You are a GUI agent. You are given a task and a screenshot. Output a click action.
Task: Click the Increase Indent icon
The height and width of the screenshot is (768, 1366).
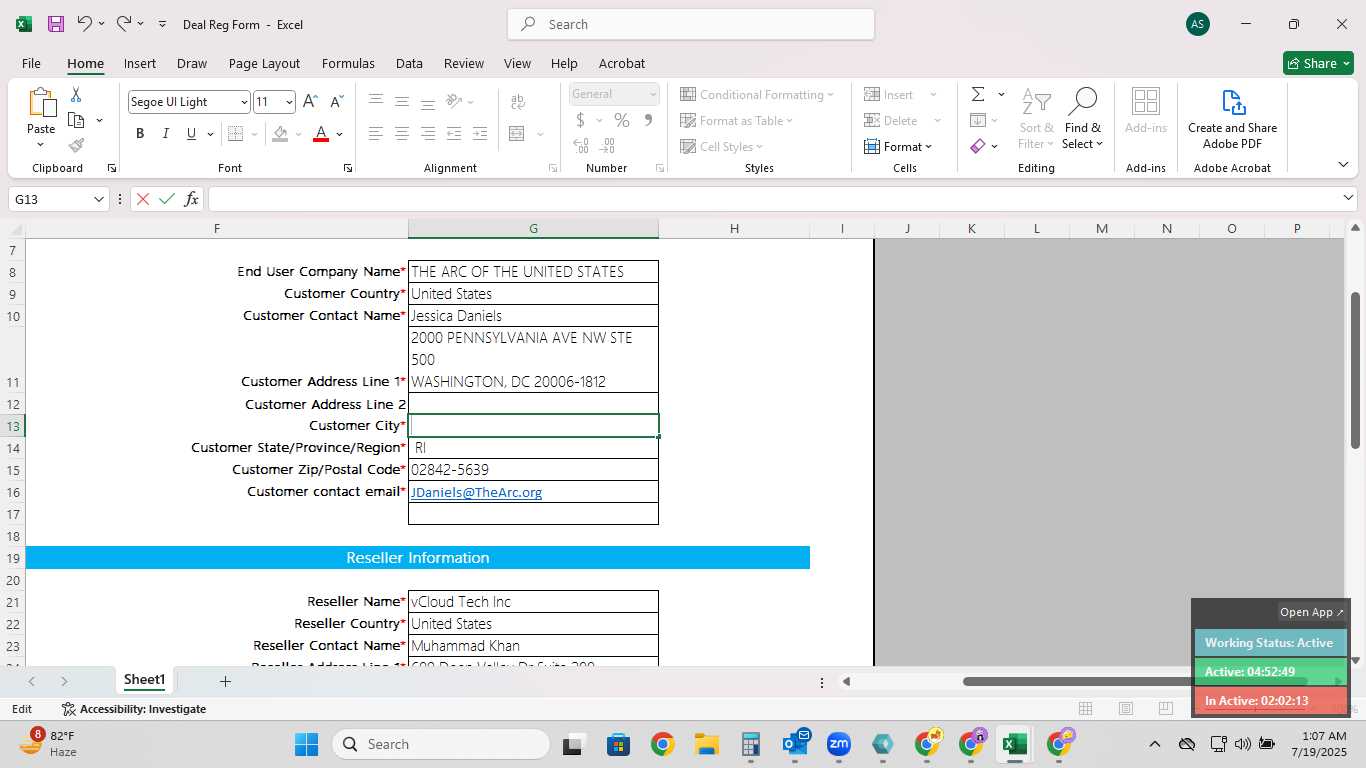480,134
